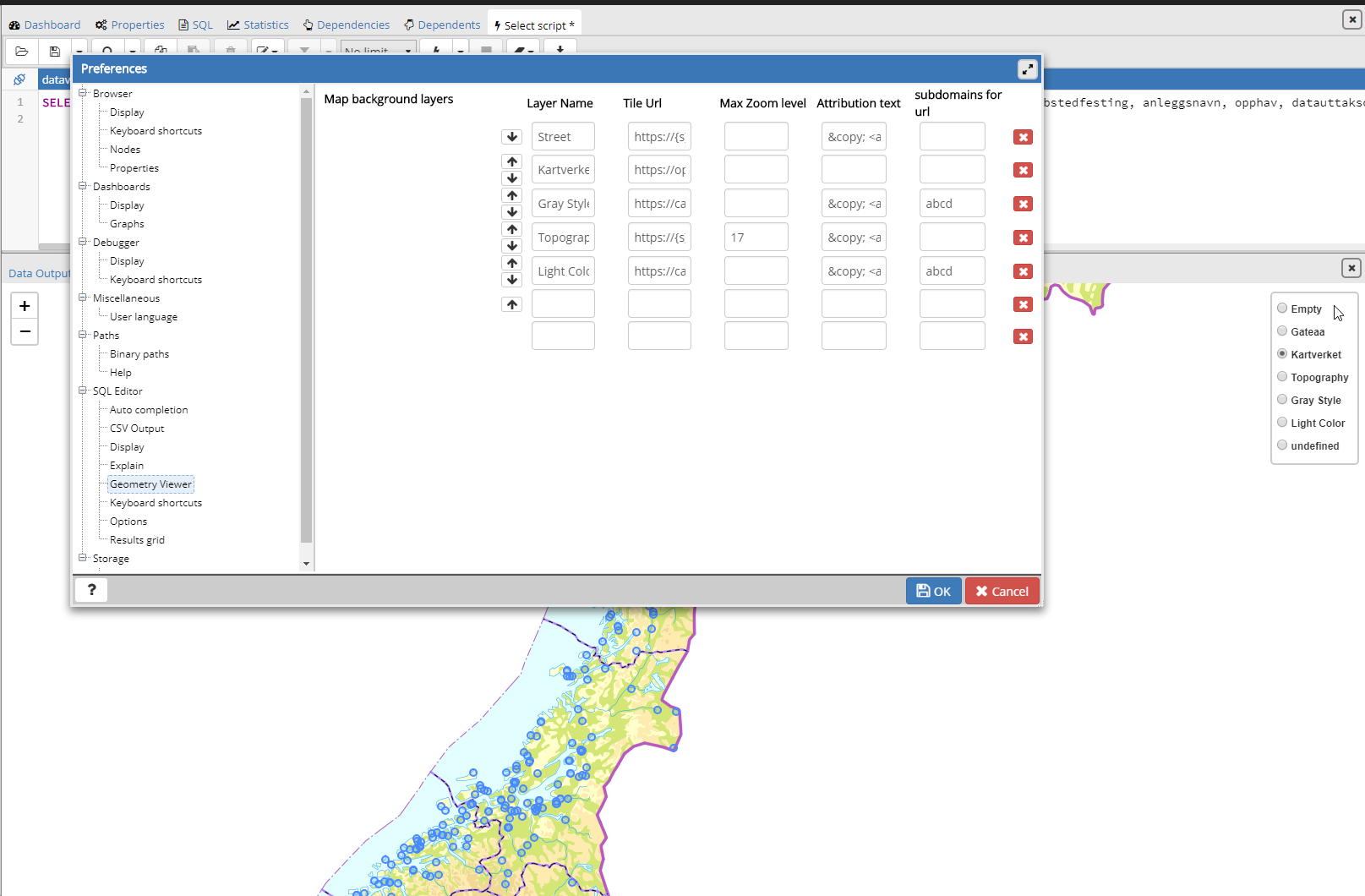This screenshot has height=896, width=1365.
Task: Maximize the Preferences dialog
Action: coord(1027,69)
